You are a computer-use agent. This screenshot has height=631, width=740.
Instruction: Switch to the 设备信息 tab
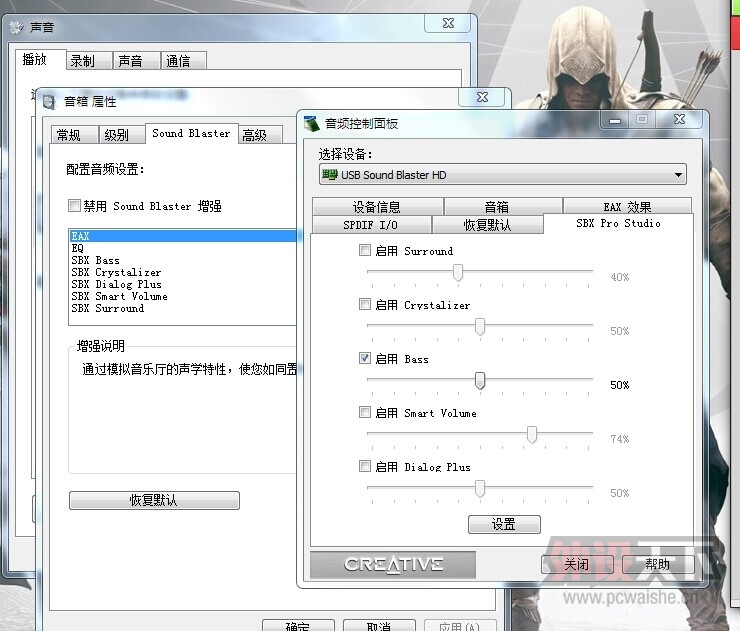376,207
